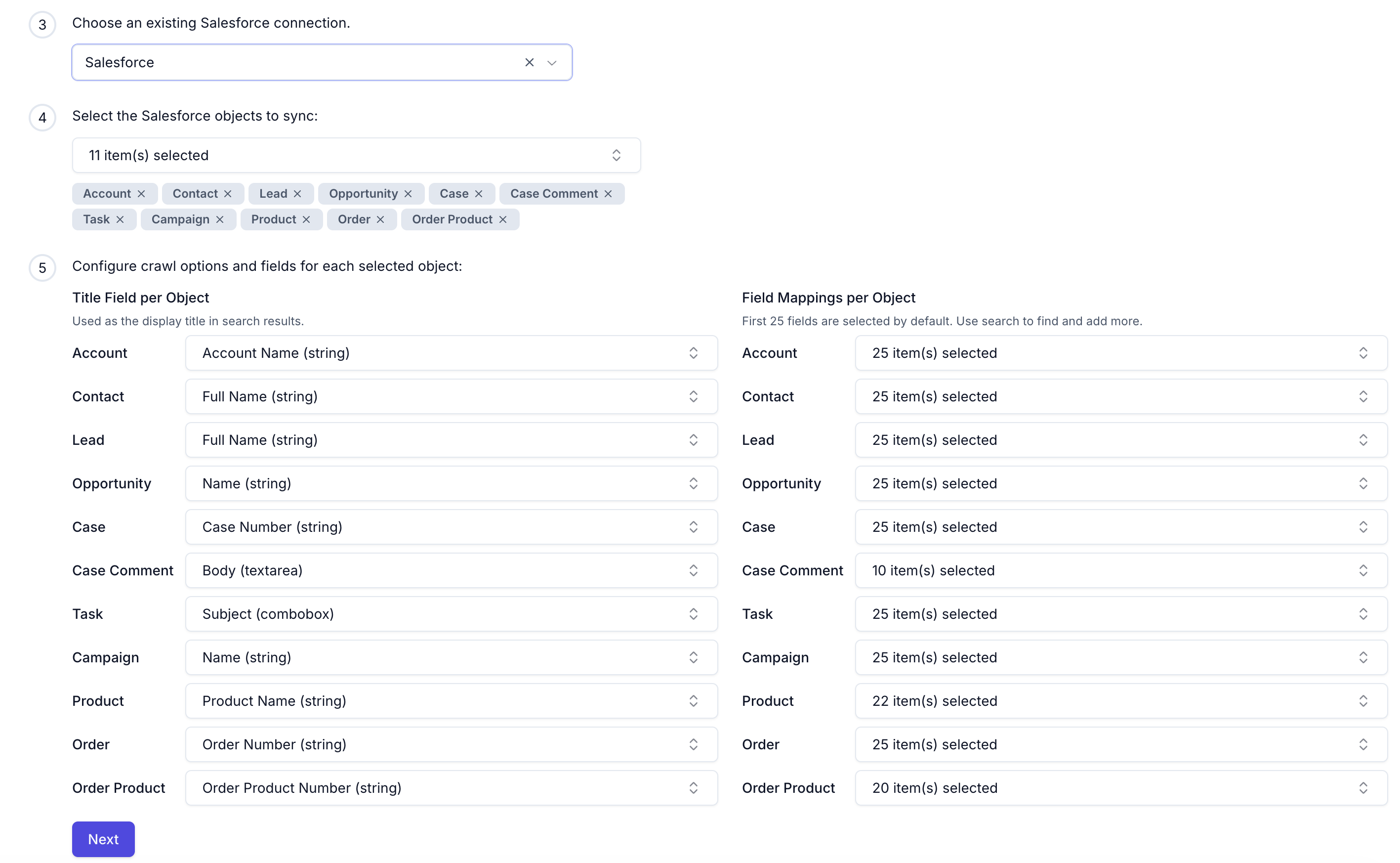Open Campaign title field Name dropdown

[451, 657]
